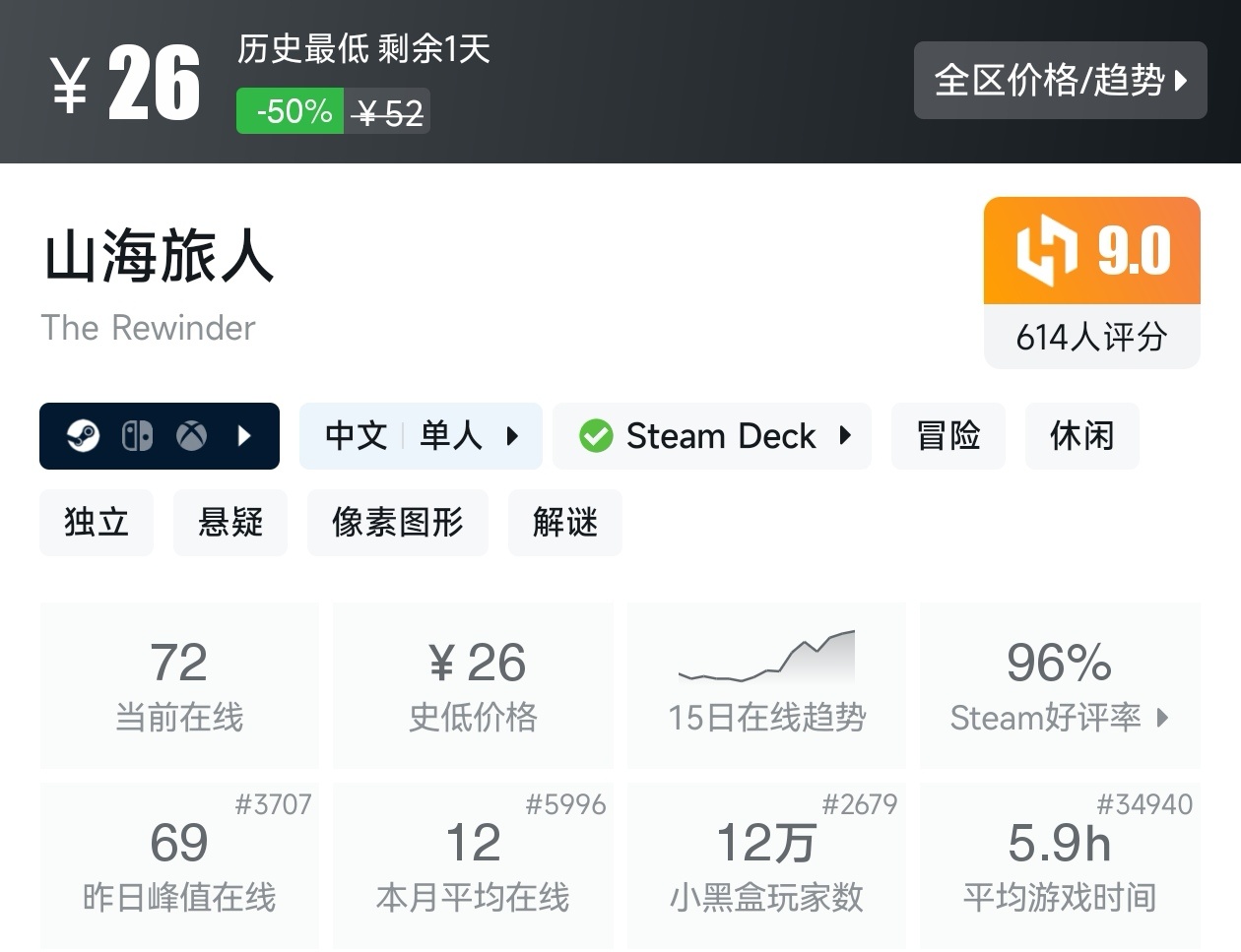Click the Steam platform icon
The height and width of the screenshot is (952, 1241).
click(84, 435)
